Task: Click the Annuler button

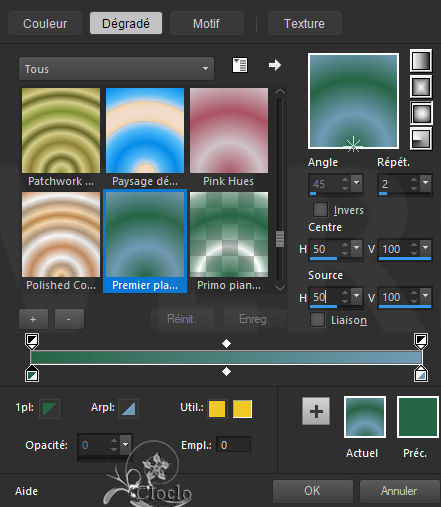Action: pos(399,491)
